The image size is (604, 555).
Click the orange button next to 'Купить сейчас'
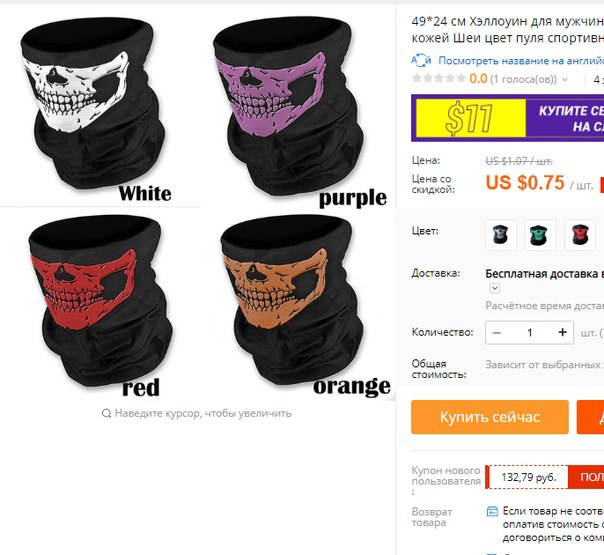pyautogui.click(x=590, y=417)
